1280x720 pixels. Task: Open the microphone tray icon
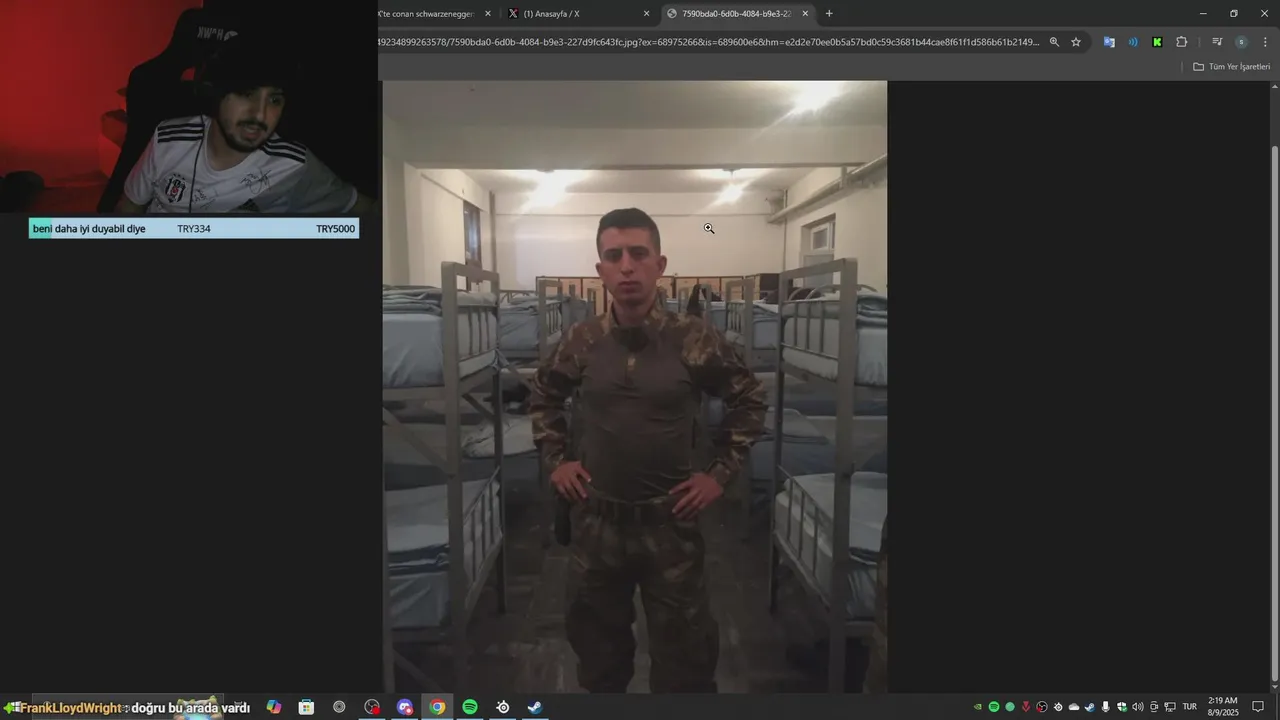(1105, 707)
